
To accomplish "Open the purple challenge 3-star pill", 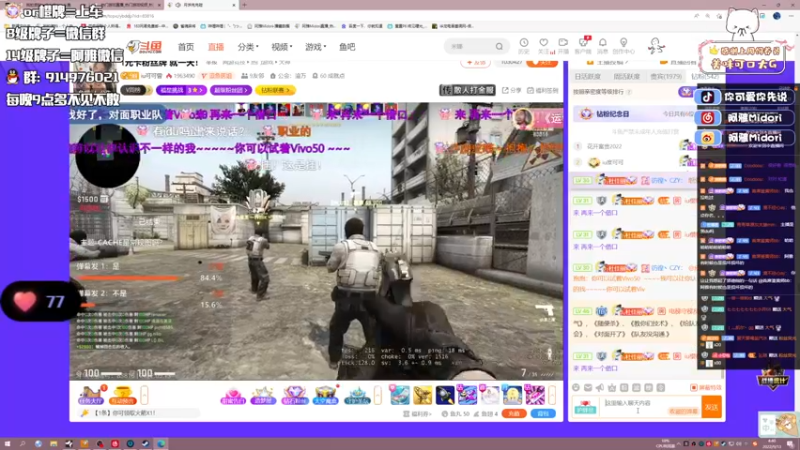I will click(181, 90).
